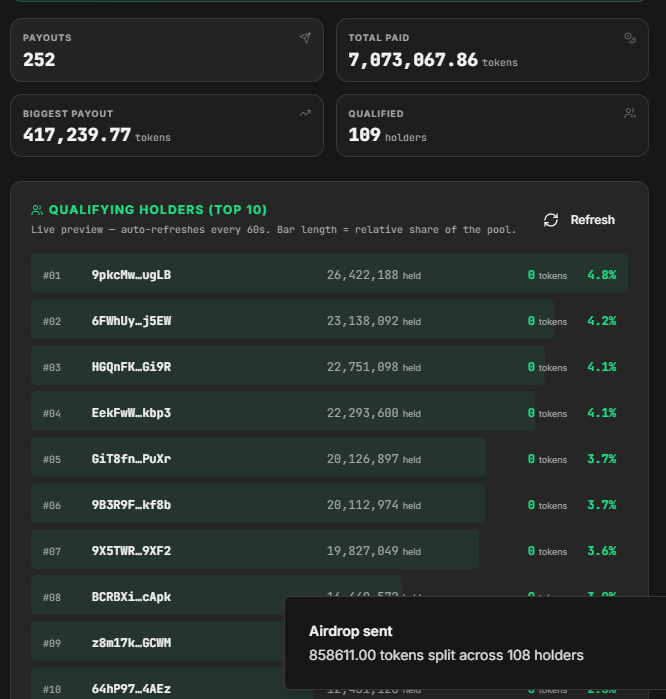
Task: Click the coins icon in Total Paid card
Action: pyautogui.click(x=629, y=38)
